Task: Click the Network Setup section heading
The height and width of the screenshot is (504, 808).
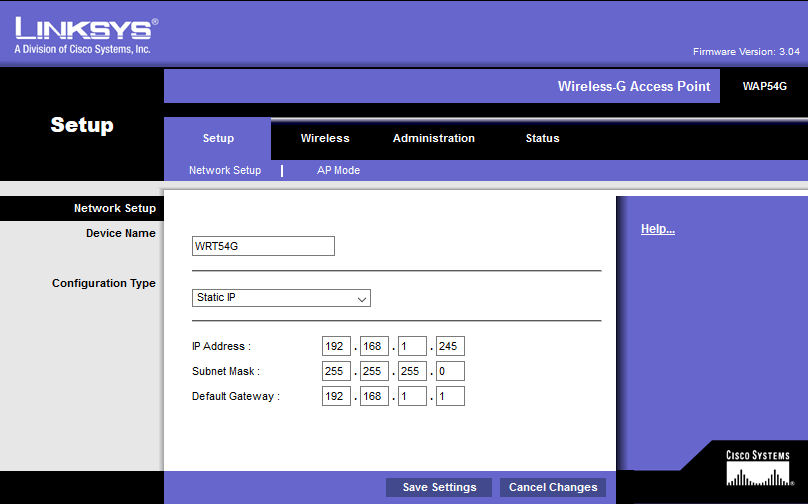Action: [115, 208]
